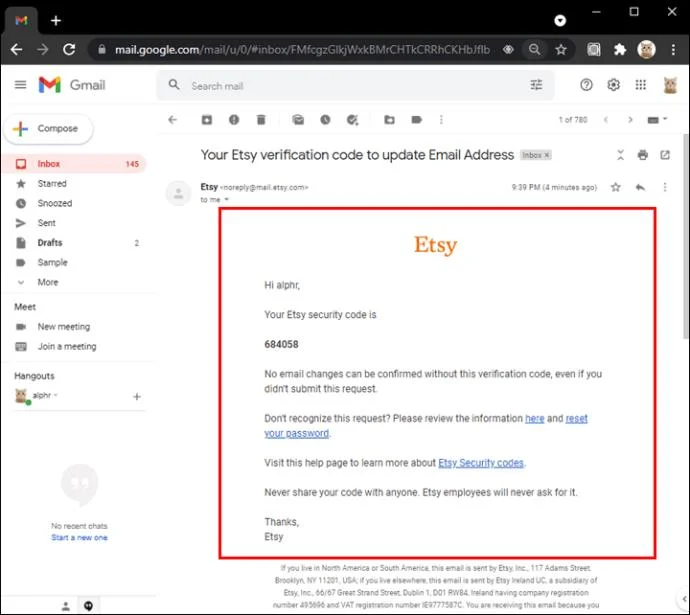690x615 pixels.
Task: Open the Google apps grid
Action: (641, 84)
